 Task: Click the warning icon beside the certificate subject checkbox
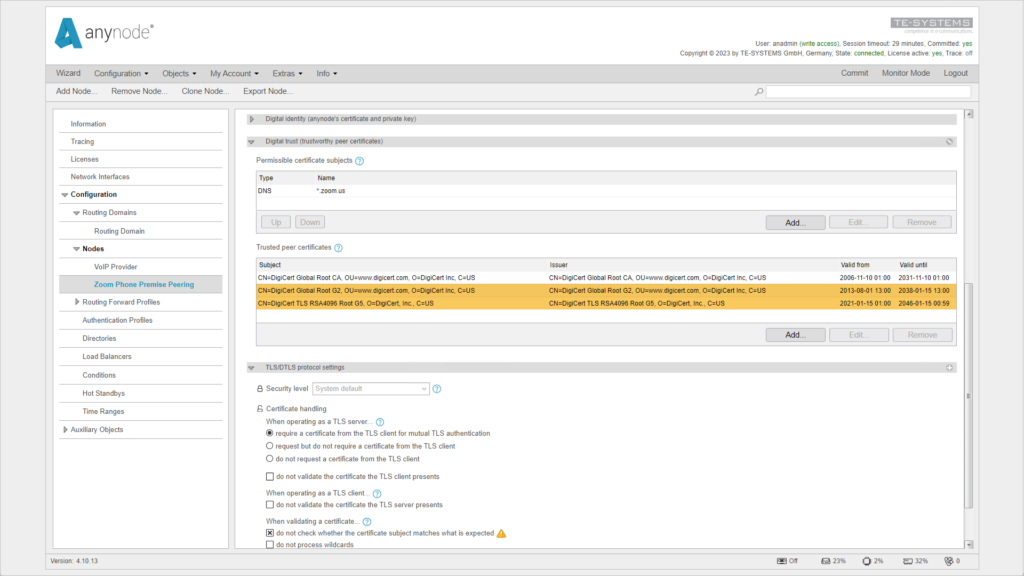point(502,533)
